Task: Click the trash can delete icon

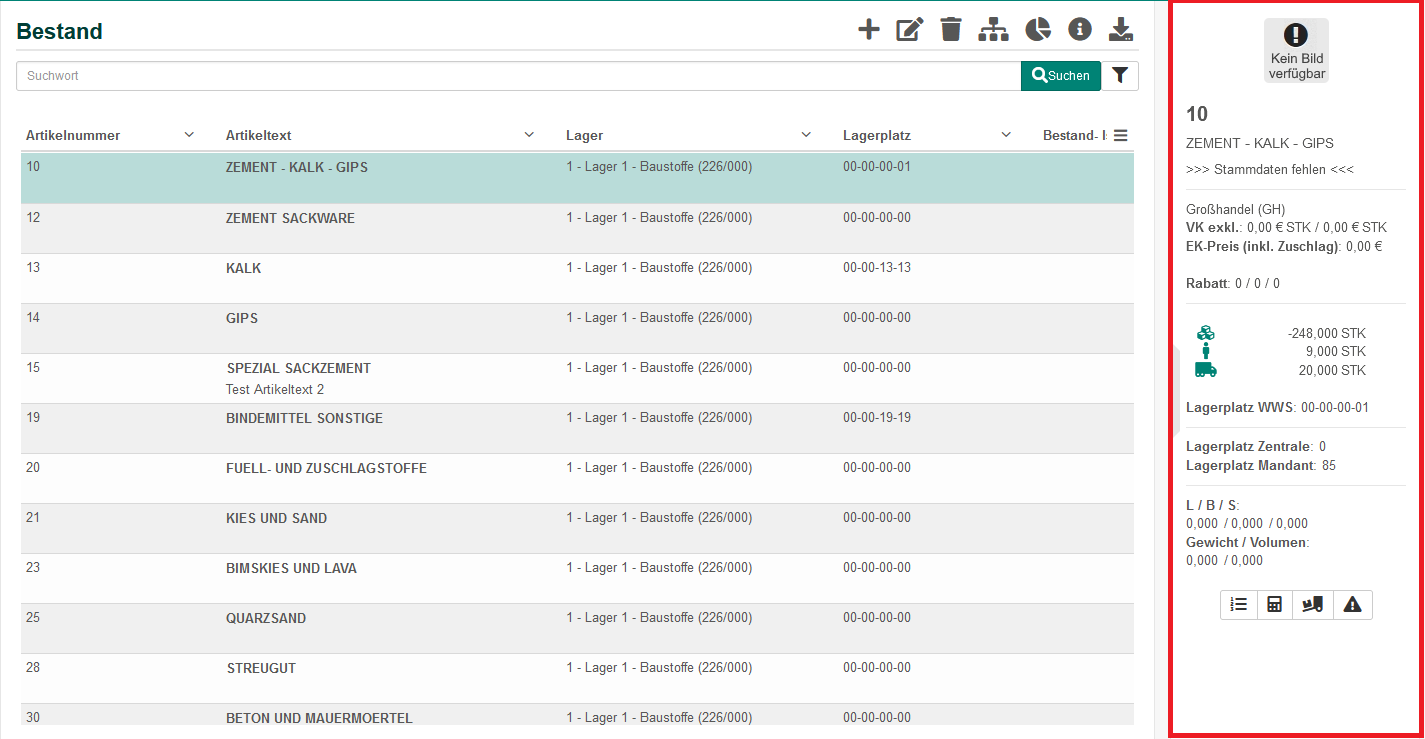Action: (x=951, y=30)
